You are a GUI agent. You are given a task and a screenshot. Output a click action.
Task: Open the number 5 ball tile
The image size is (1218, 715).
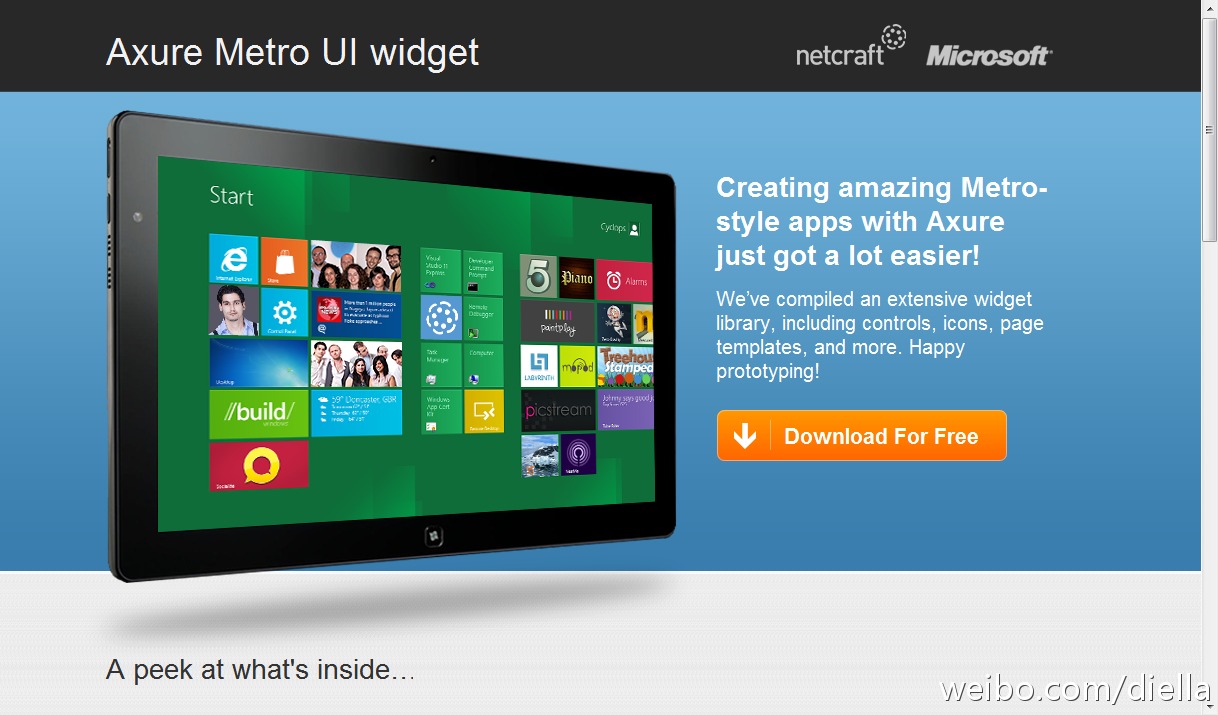[x=538, y=276]
